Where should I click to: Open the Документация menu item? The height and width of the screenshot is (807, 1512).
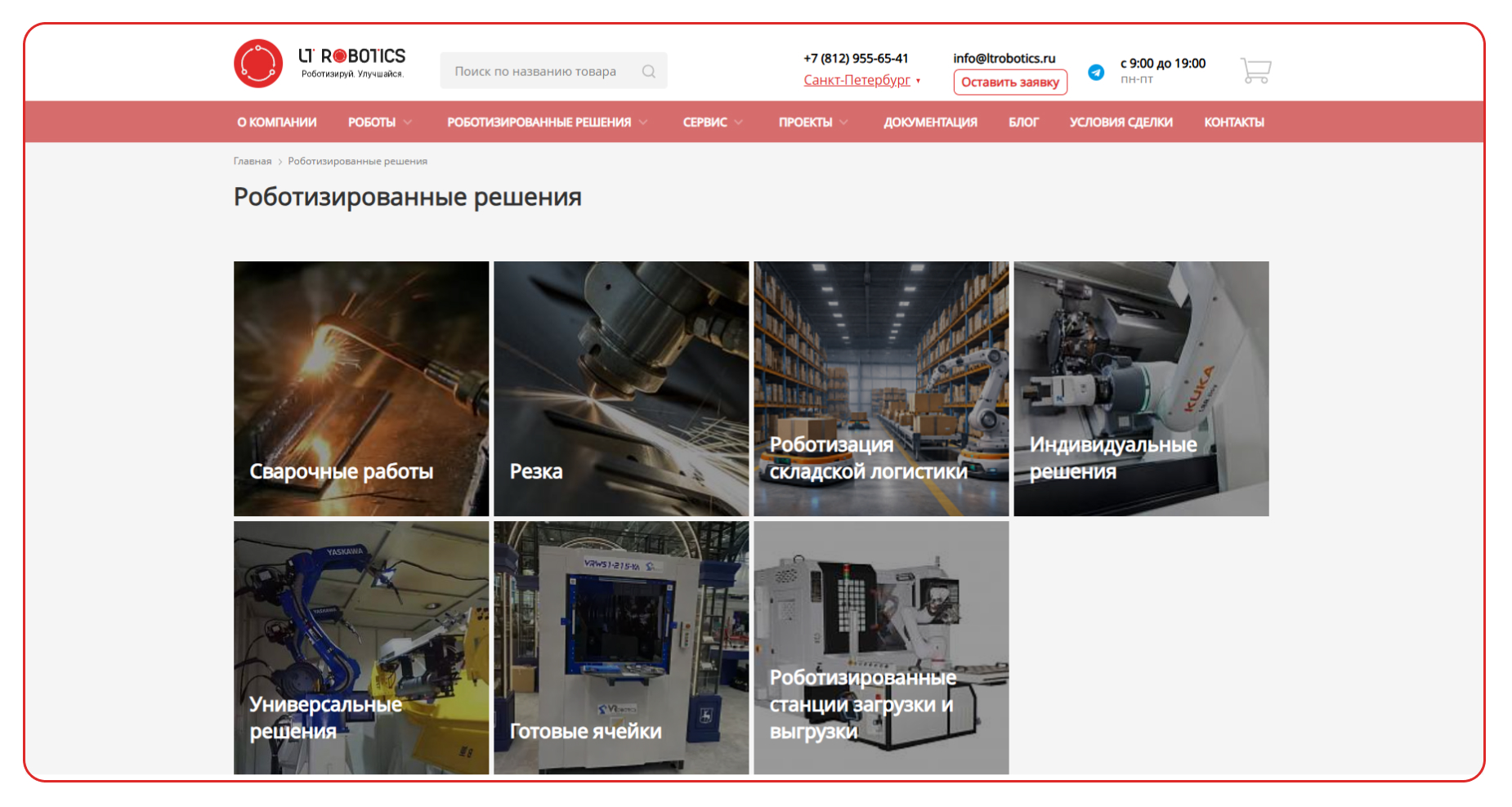[930, 123]
